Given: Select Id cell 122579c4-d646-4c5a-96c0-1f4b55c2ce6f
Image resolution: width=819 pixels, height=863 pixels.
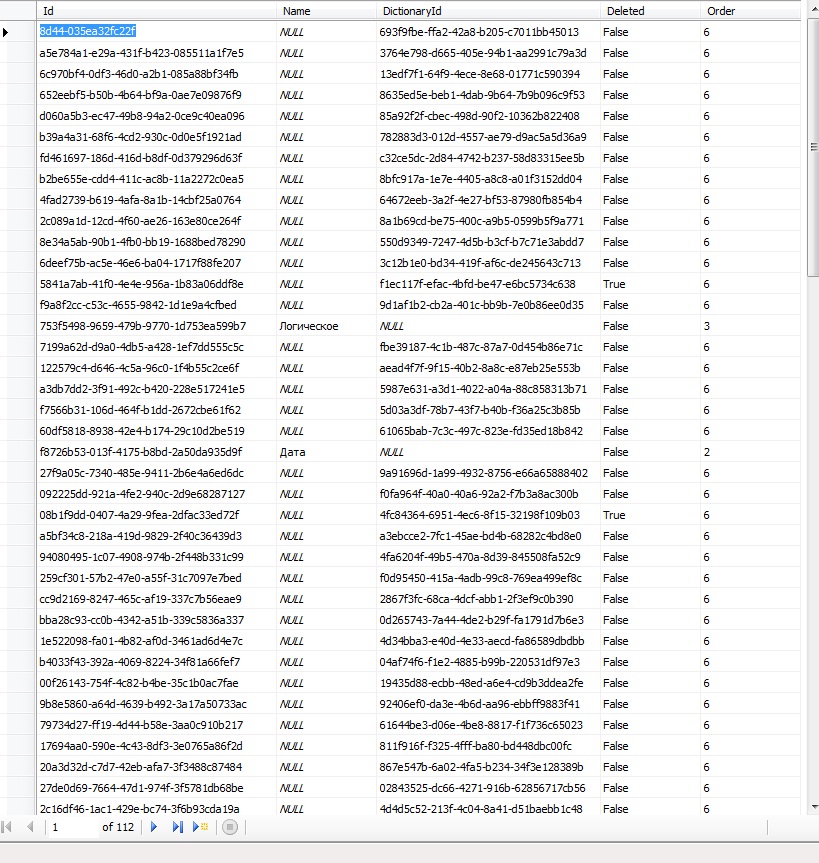Looking at the screenshot, I should pos(156,368).
